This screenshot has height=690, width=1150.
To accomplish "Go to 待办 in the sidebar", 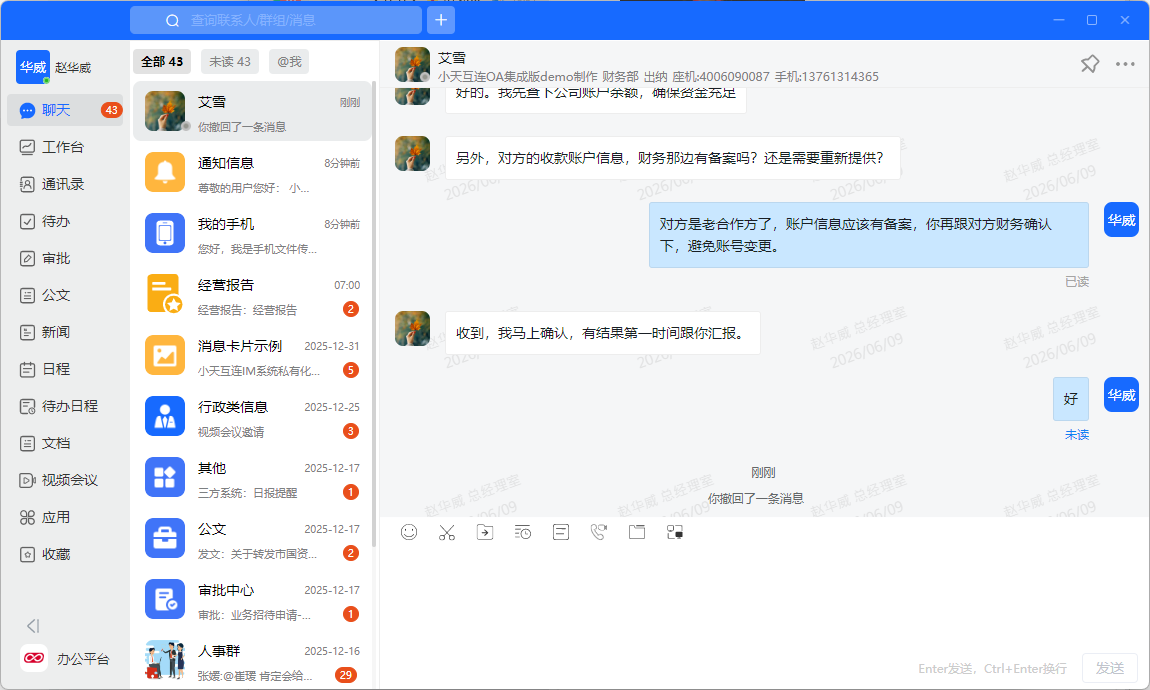I will tap(65, 221).
